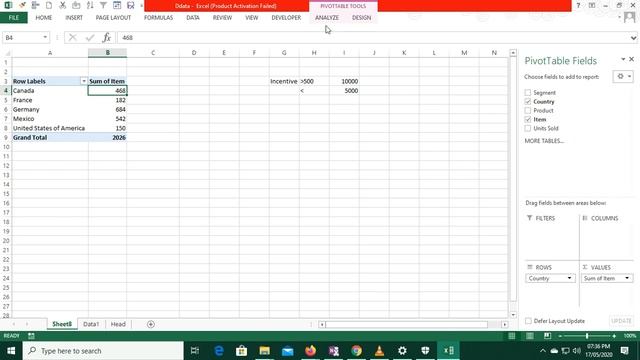Viewport: 640px width, 360px height.
Task: Open the Name Box dropdown arrow
Action: [45, 38]
